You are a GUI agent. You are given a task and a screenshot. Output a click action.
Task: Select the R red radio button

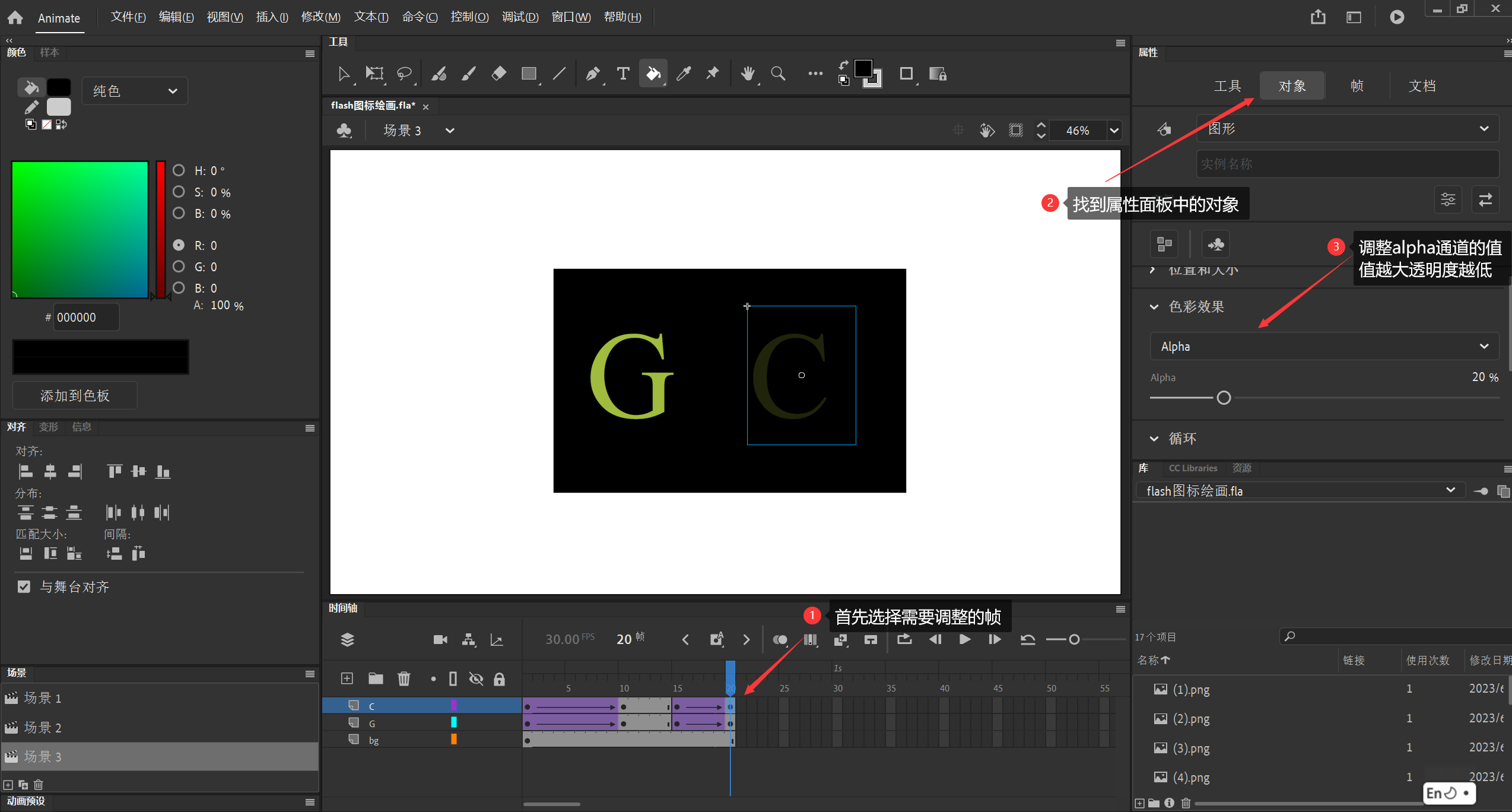point(179,245)
